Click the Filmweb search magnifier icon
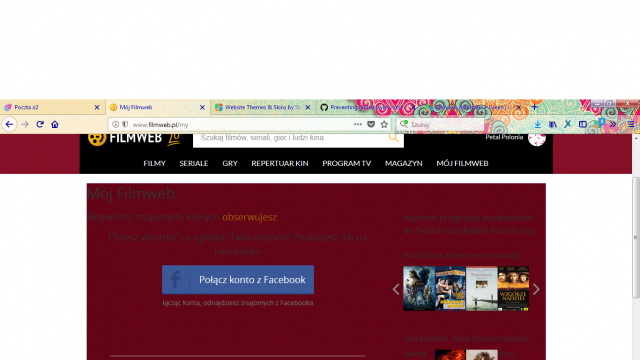The width and height of the screenshot is (640, 360). pos(393,138)
